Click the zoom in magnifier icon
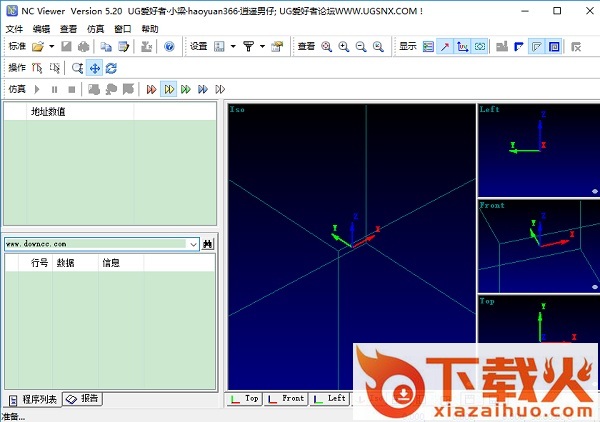600x422 pixels. coord(343,46)
